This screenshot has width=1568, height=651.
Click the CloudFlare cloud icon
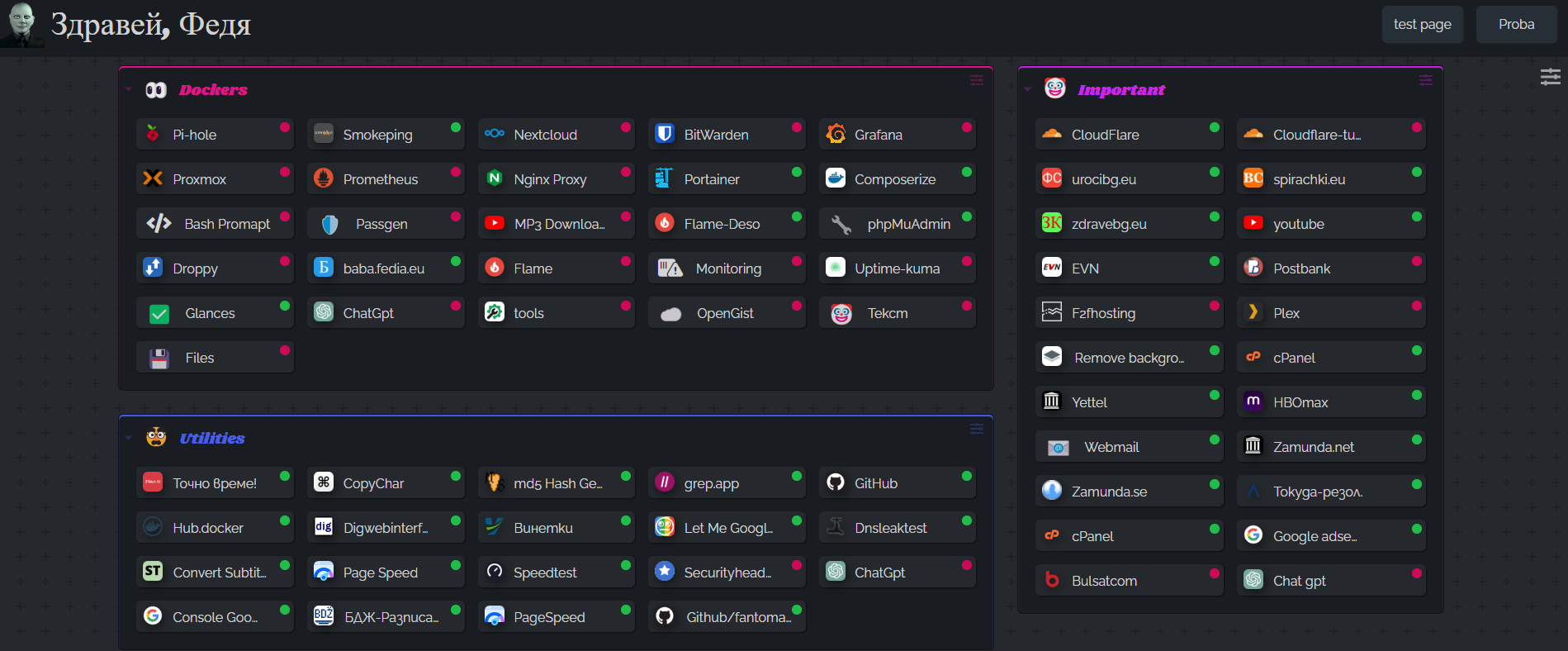click(1052, 134)
